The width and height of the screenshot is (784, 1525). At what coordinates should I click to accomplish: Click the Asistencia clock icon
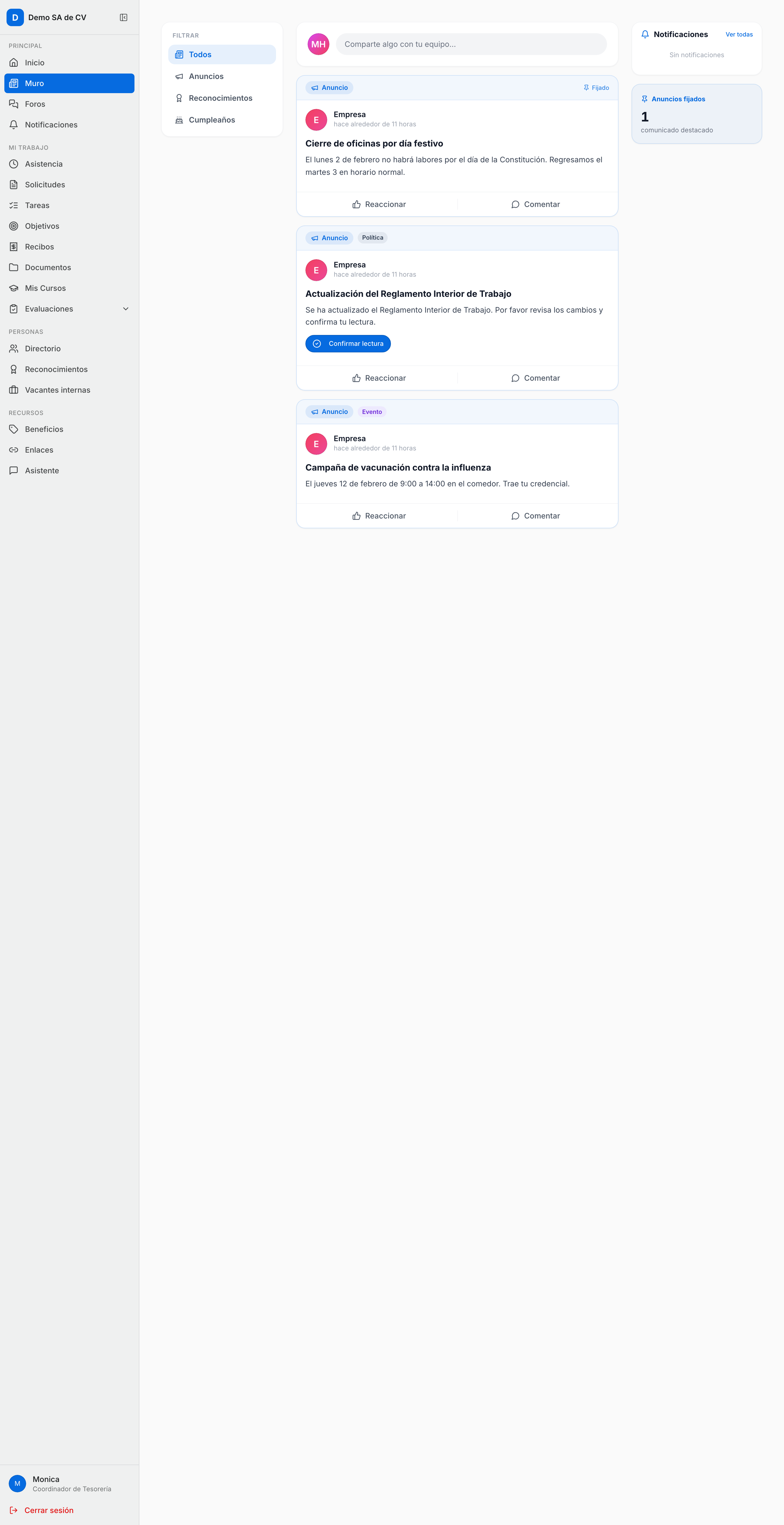14,164
